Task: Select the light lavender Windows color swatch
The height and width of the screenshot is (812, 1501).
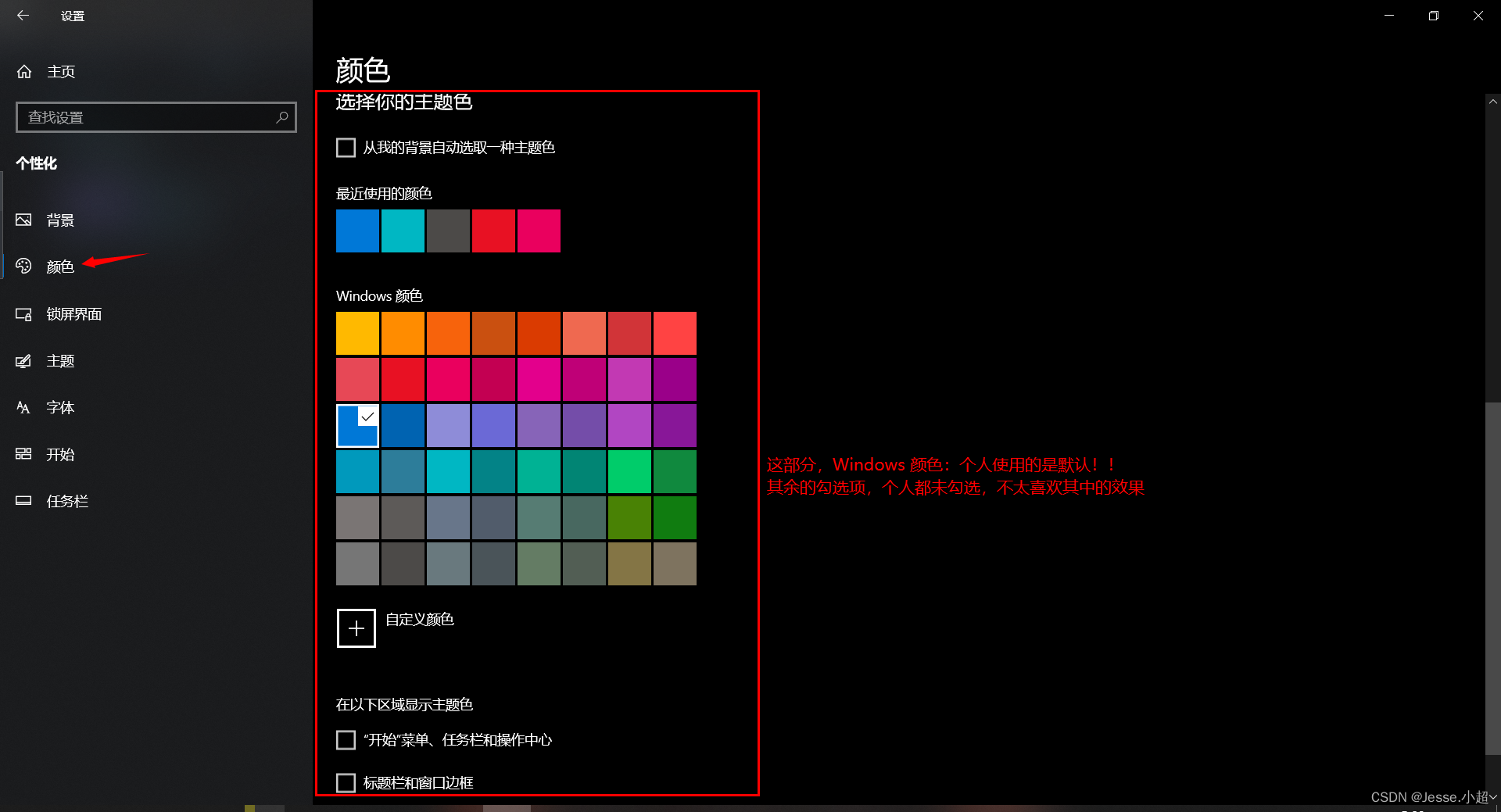Action: (x=448, y=426)
